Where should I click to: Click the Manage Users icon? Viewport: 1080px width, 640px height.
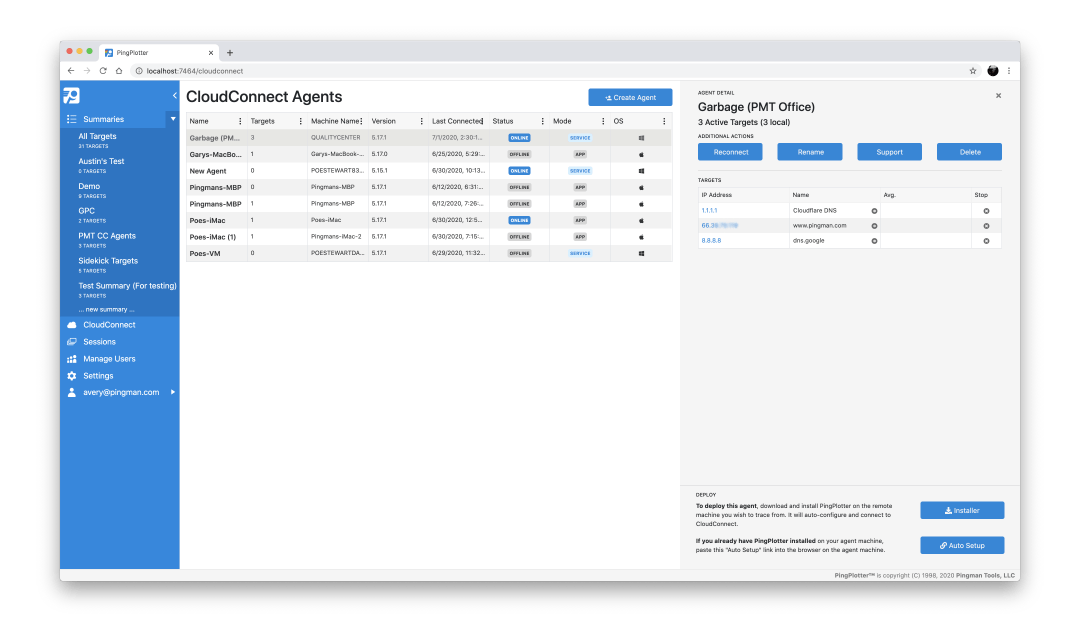[71, 359]
